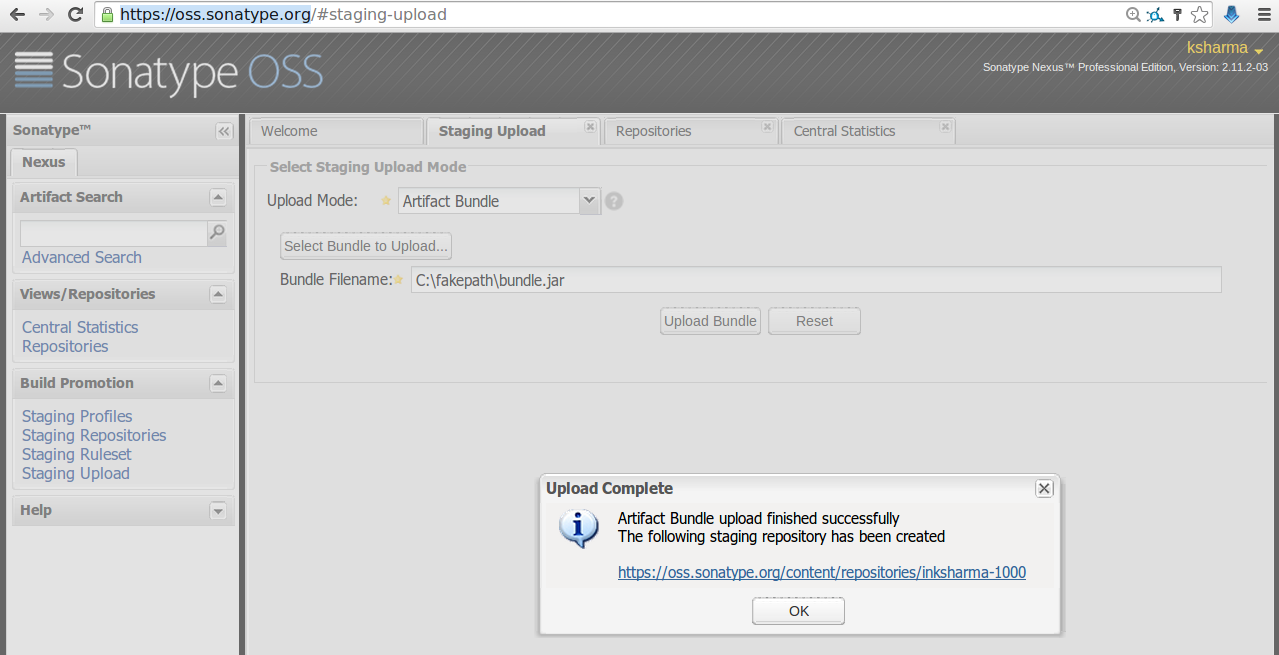Click the artifact search input field
This screenshot has width=1279, height=655.
point(113,233)
